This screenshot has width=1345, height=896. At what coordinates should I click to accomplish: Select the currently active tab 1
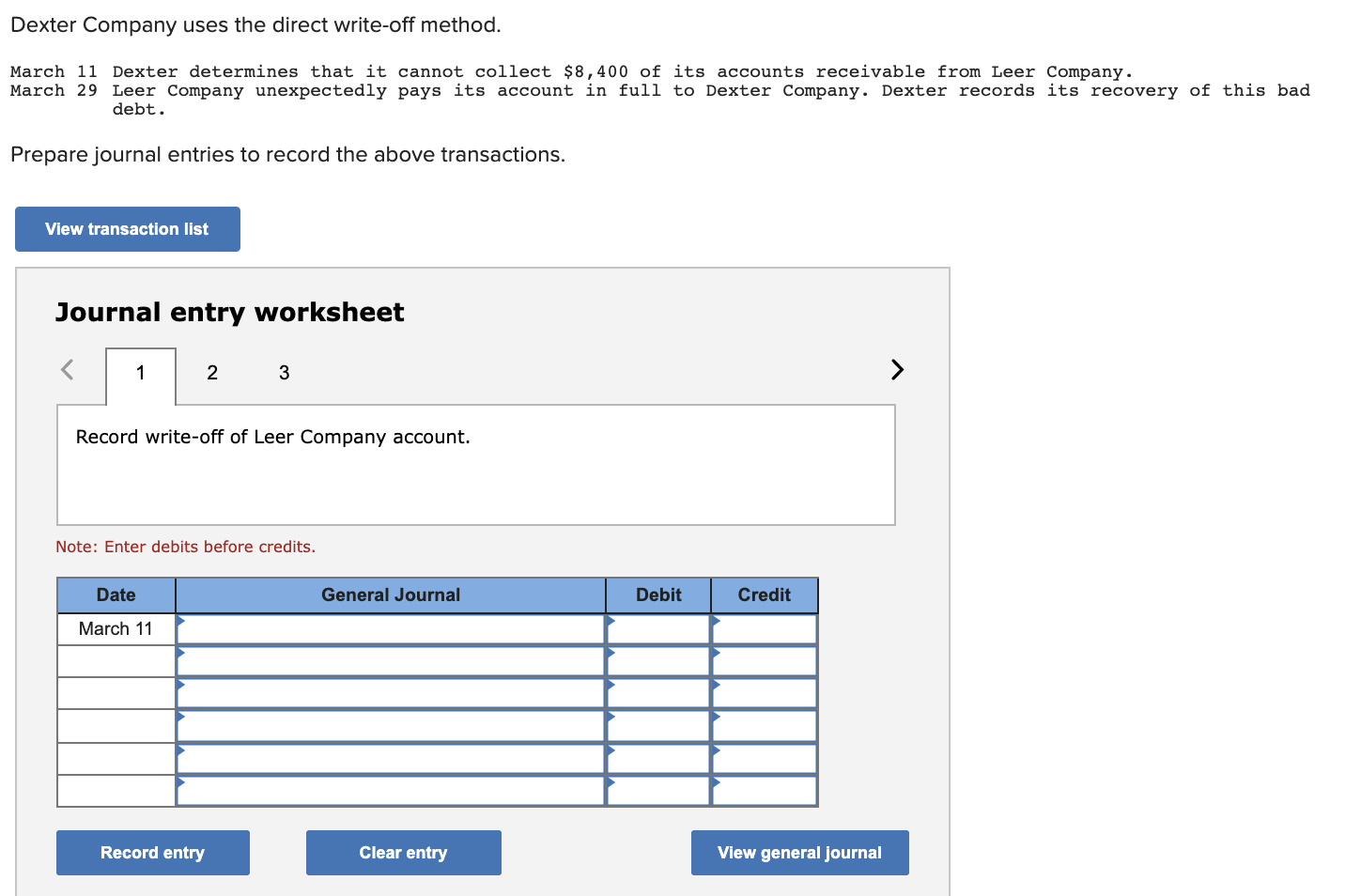click(x=140, y=373)
